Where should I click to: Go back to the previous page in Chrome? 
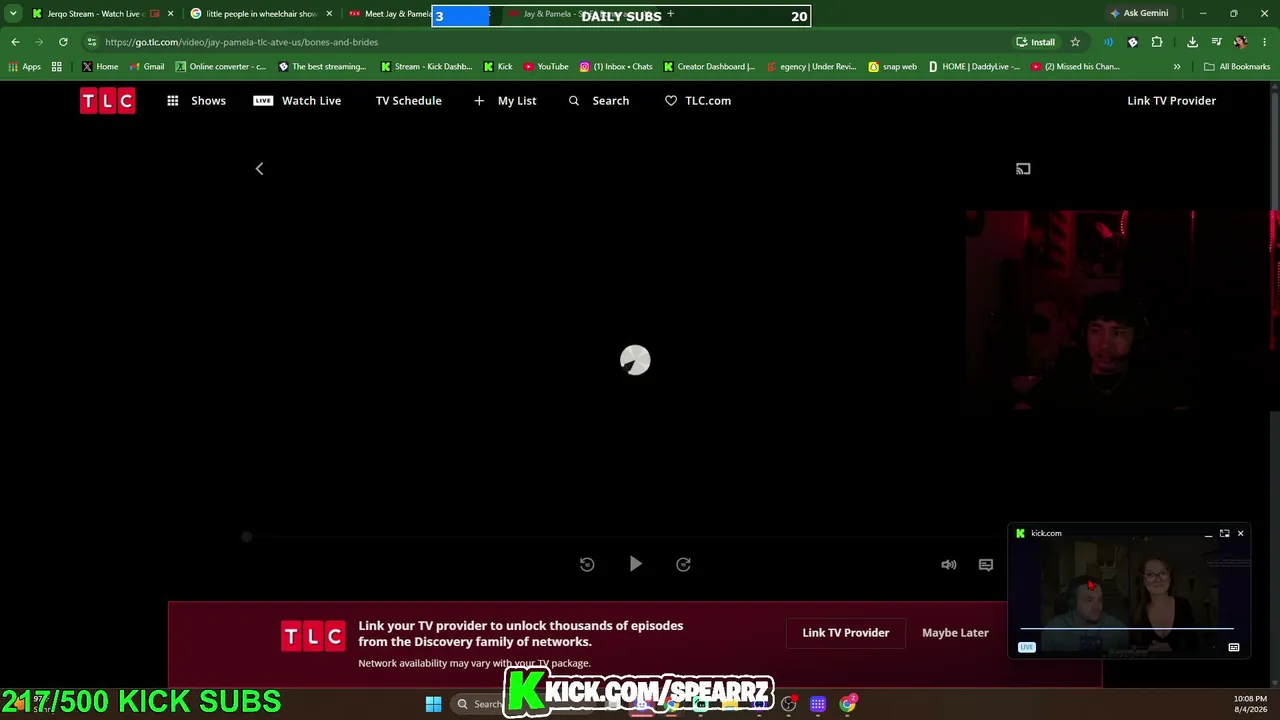point(15,42)
